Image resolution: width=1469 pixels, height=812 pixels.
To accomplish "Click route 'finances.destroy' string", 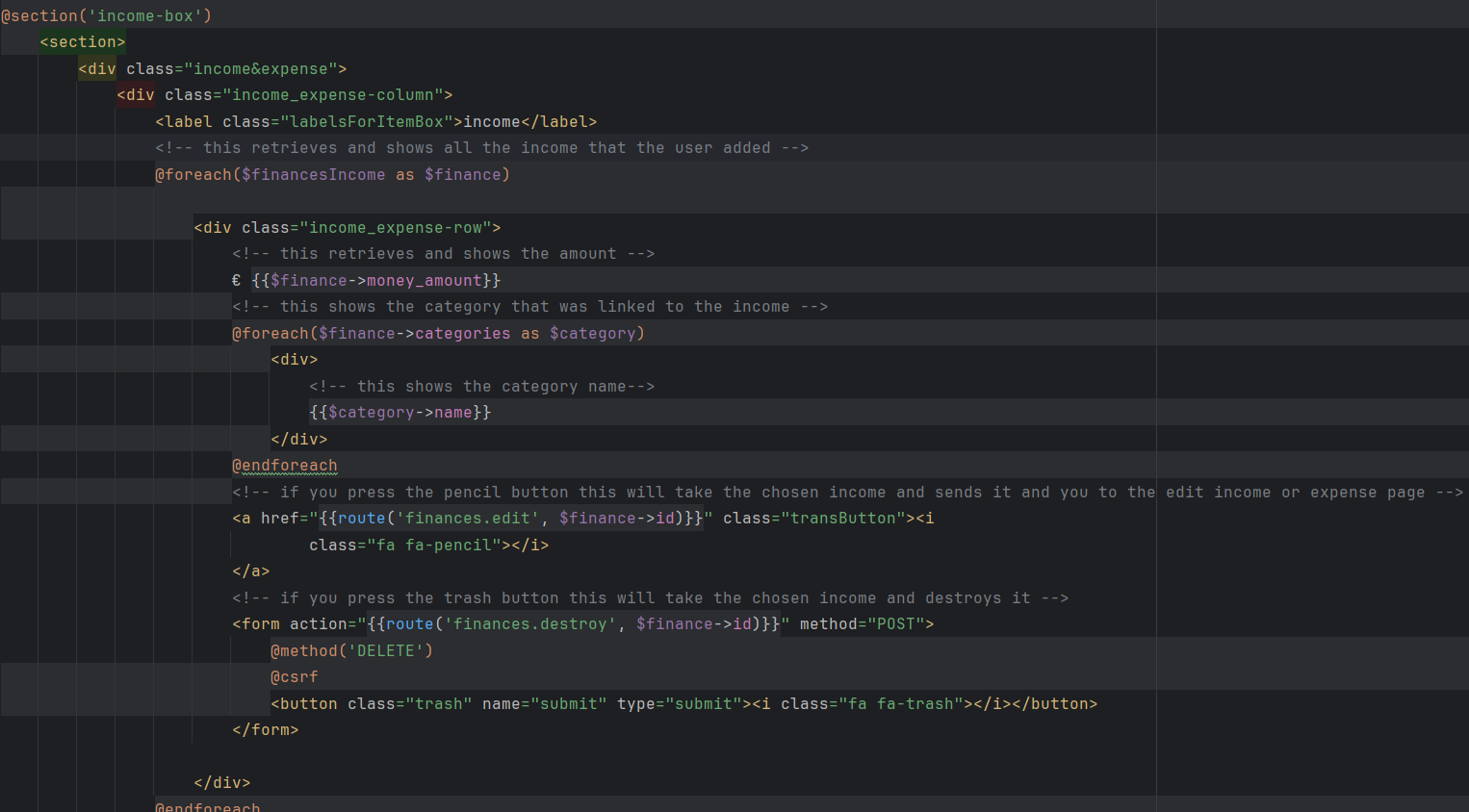I will (530, 624).
